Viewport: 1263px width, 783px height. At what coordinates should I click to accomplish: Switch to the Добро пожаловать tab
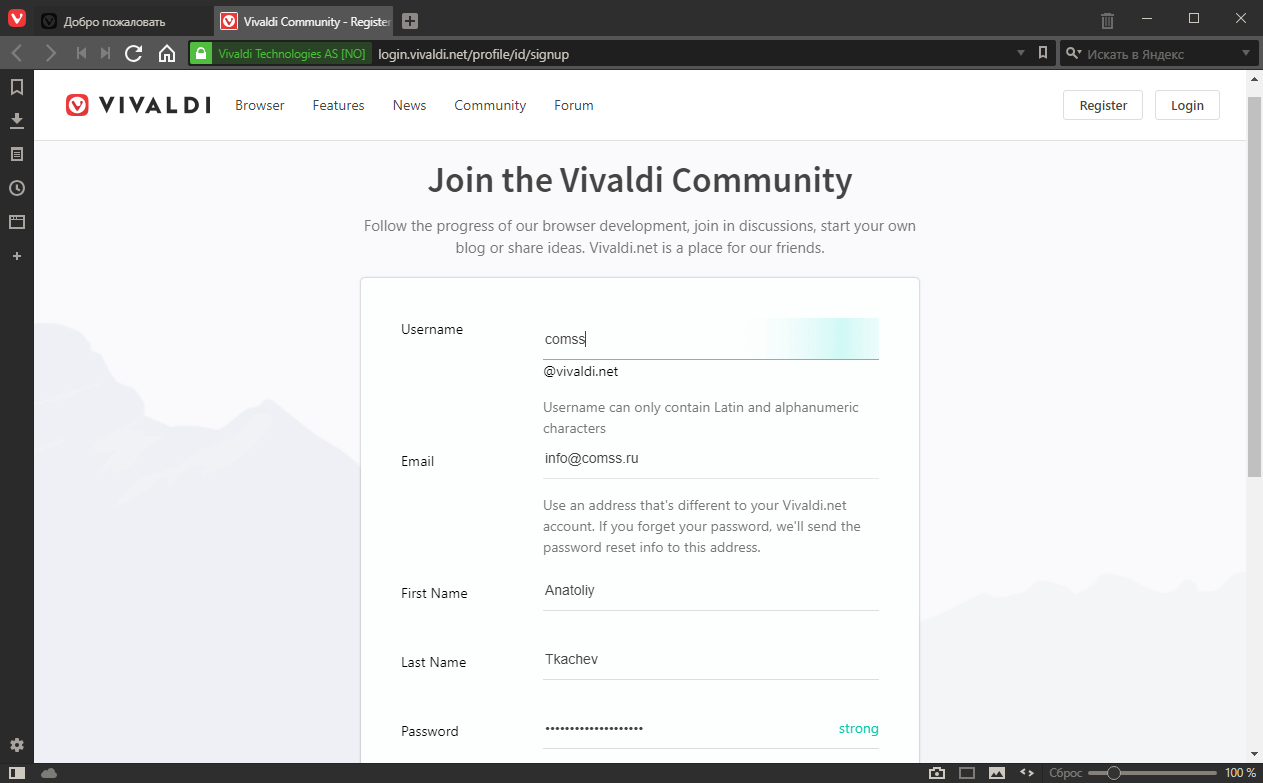(x=124, y=21)
